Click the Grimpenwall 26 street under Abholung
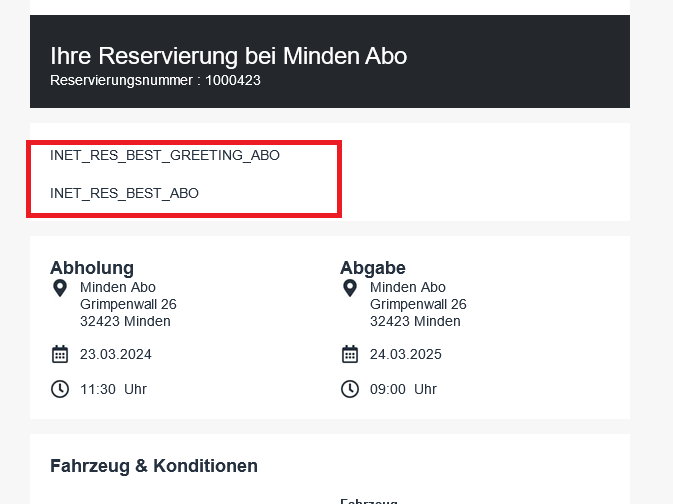673x504 pixels. (128, 304)
